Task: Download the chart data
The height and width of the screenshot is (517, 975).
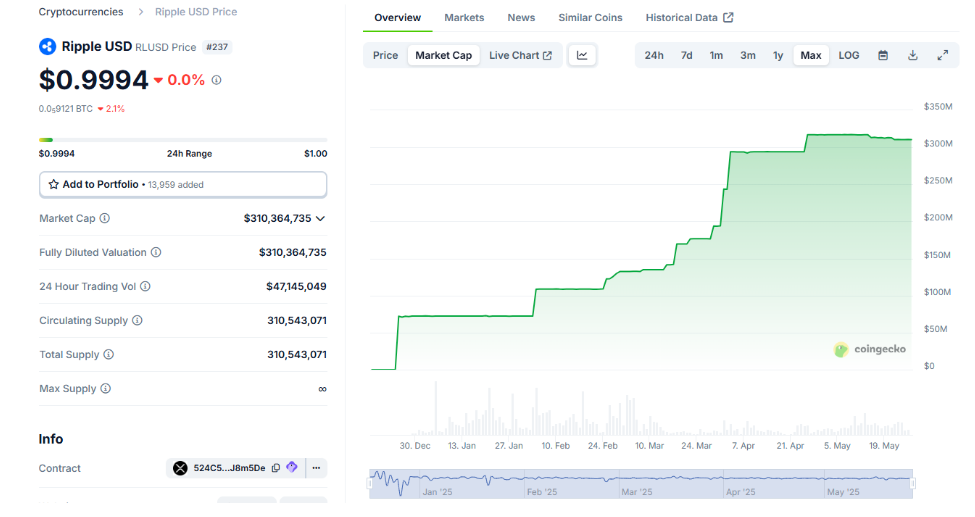Action: click(913, 55)
